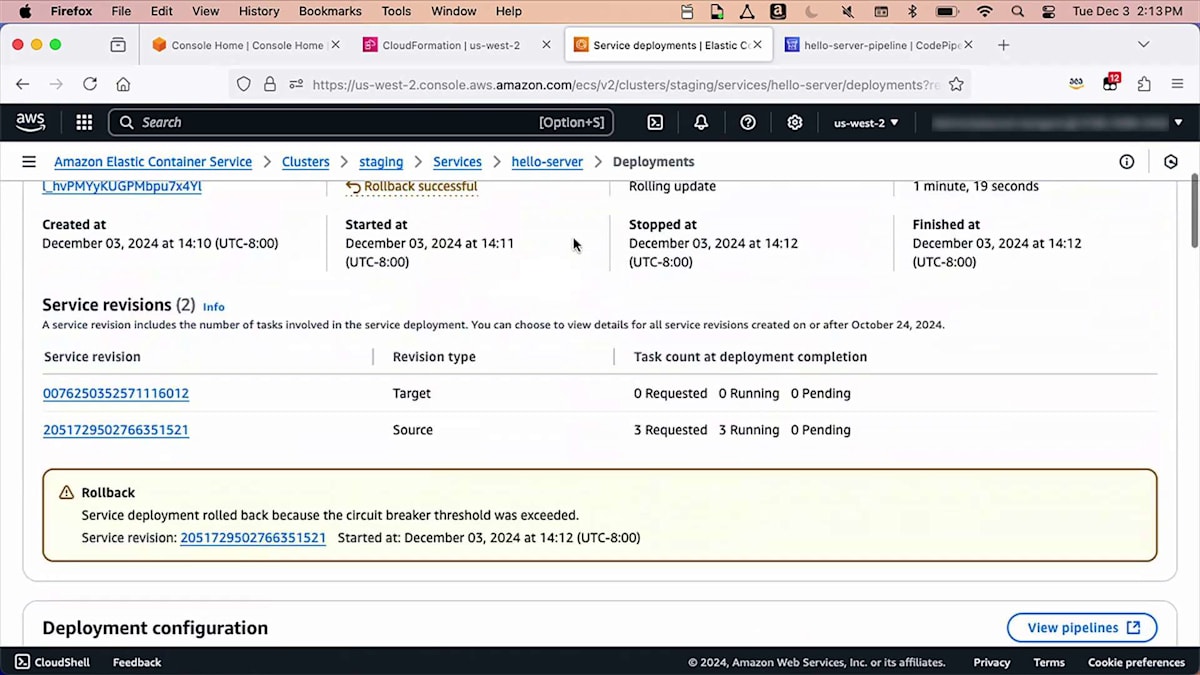
Task: Open macOS Control Center
Action: 1049,11
